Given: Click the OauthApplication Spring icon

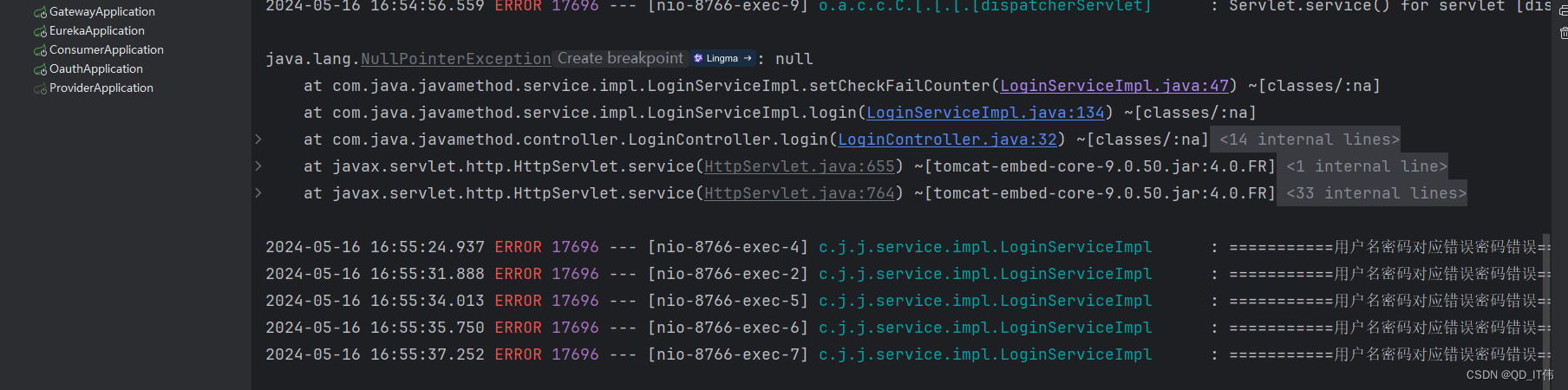Looking at the screenshot, I should click(40, 69).
